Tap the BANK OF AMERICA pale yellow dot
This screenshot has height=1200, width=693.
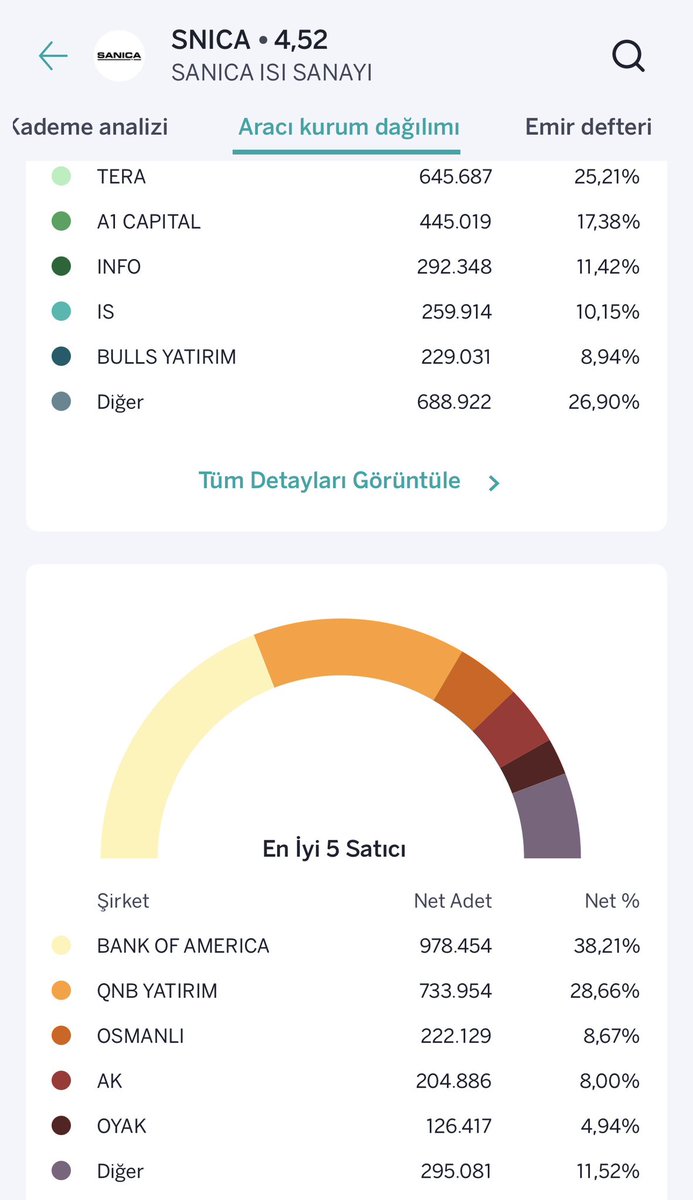[61, 946]
